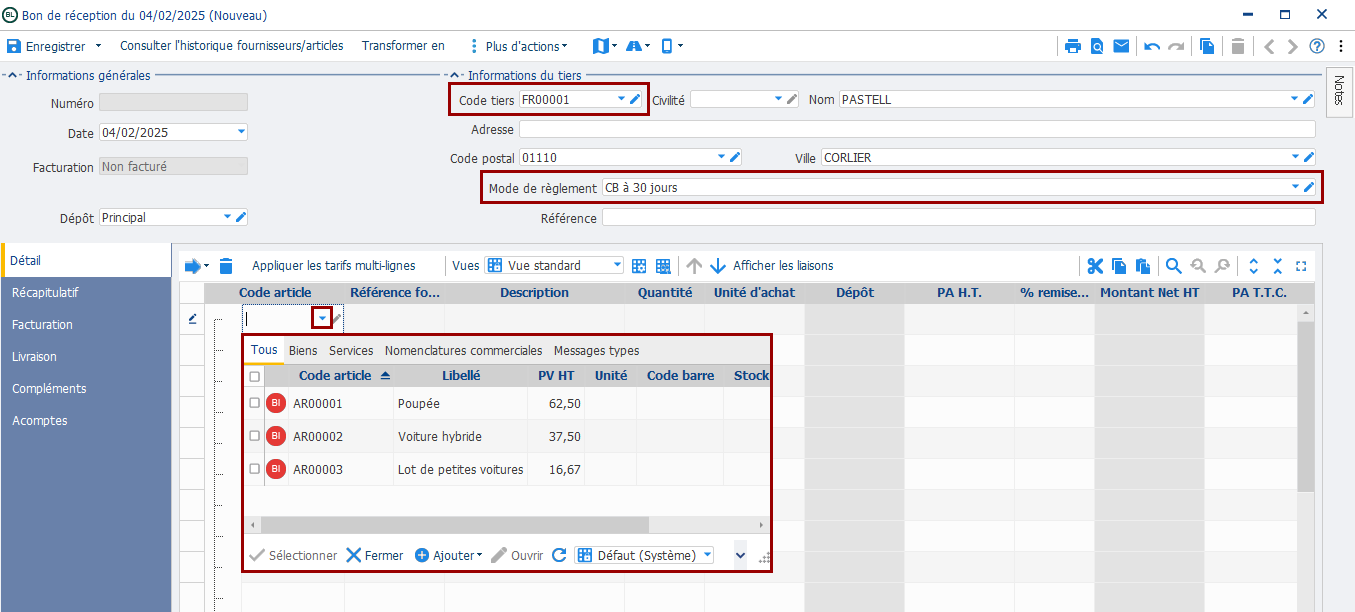Expand the Code postal dropdown
The width and height of the screenshot is (1355, 612).
[x=721, y=157]
